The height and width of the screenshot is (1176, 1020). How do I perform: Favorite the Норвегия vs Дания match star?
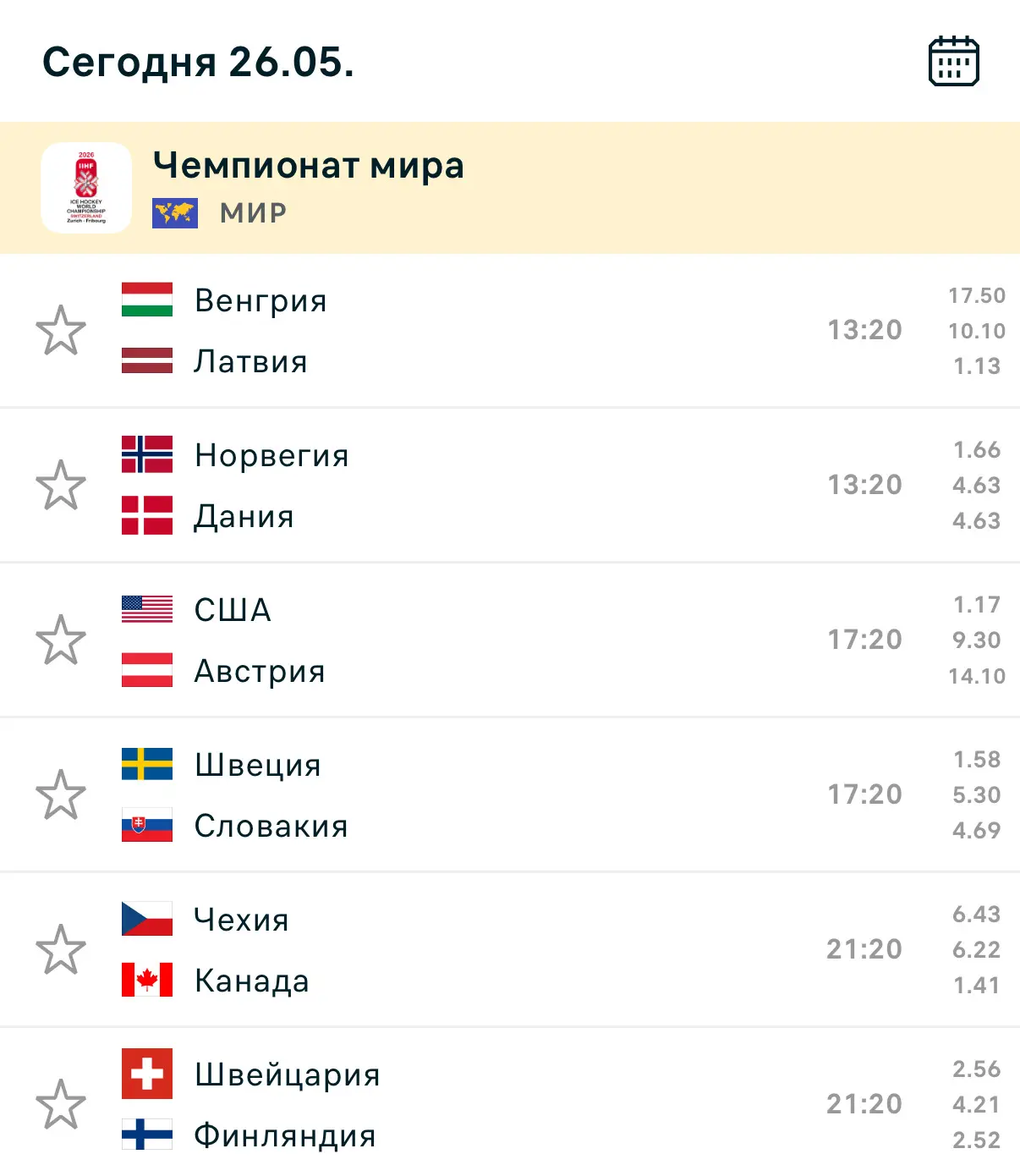pyautogui.click(x=61, y=485)
